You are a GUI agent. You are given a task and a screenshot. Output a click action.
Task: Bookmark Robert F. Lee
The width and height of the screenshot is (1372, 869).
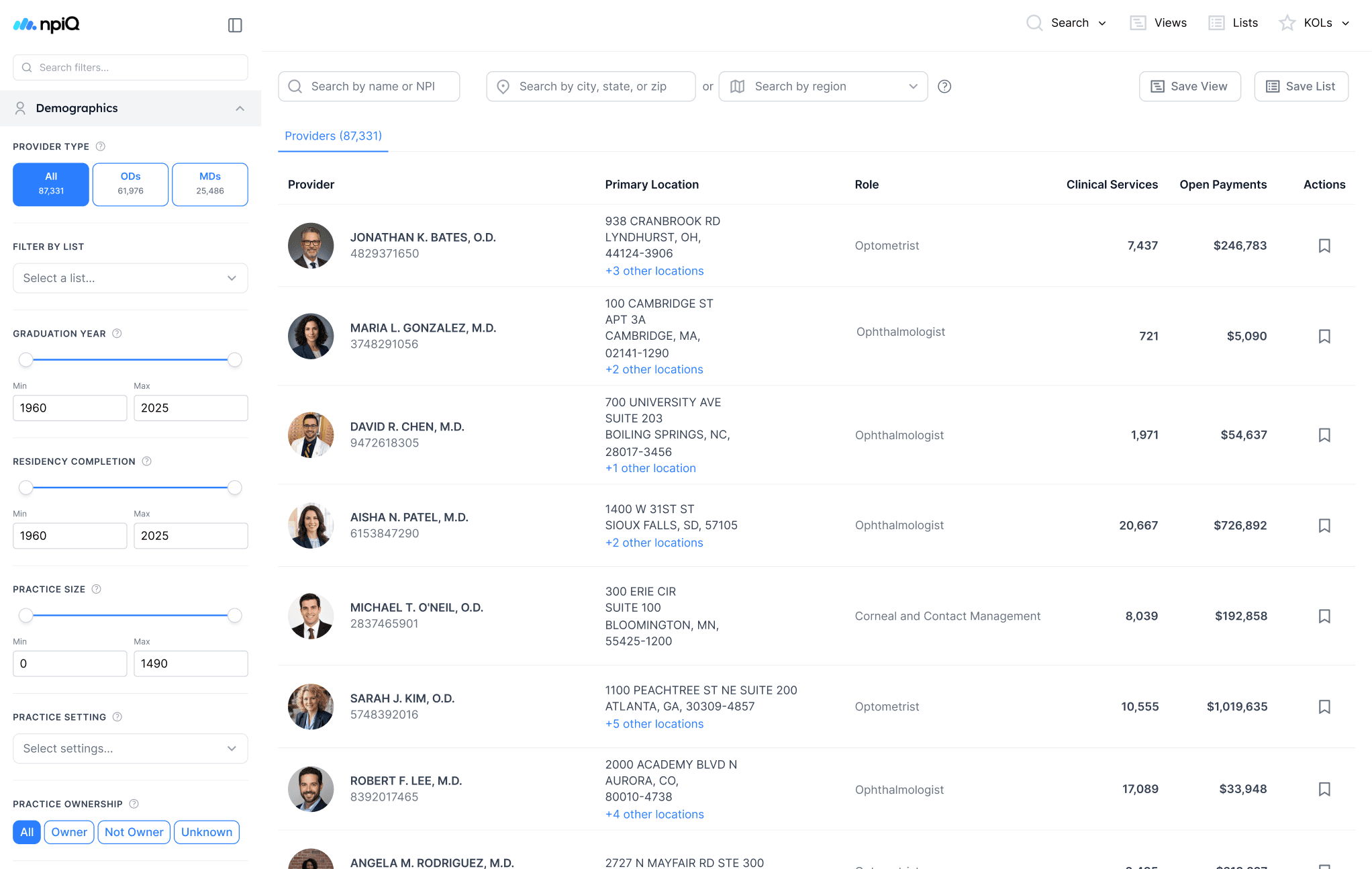[1324, 790]
